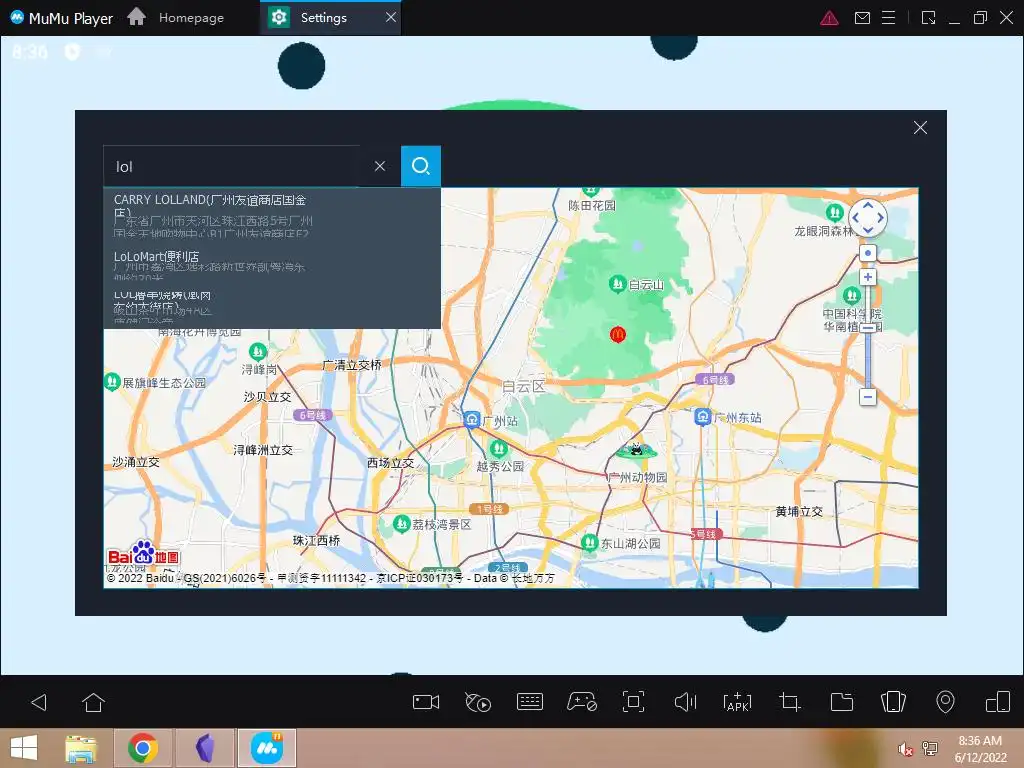Close the Settings tab
1024x768 pixels.
[391, 17]
